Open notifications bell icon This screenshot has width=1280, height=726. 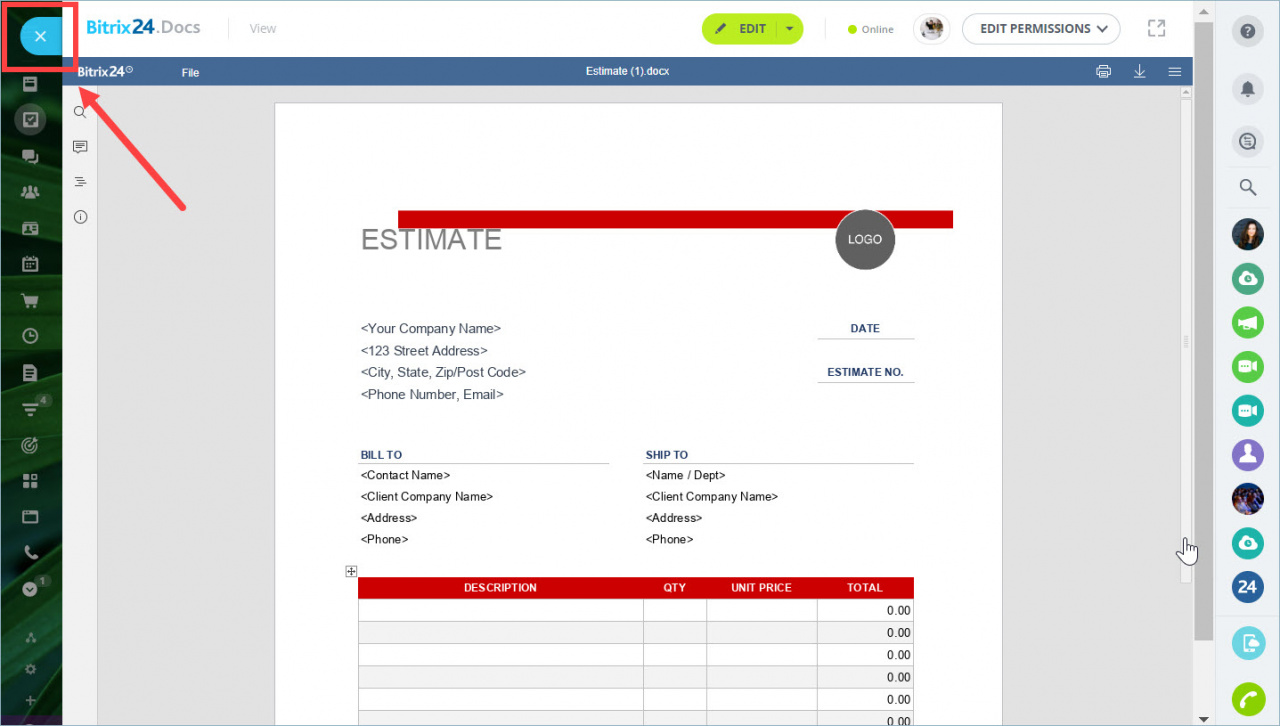1248,89
